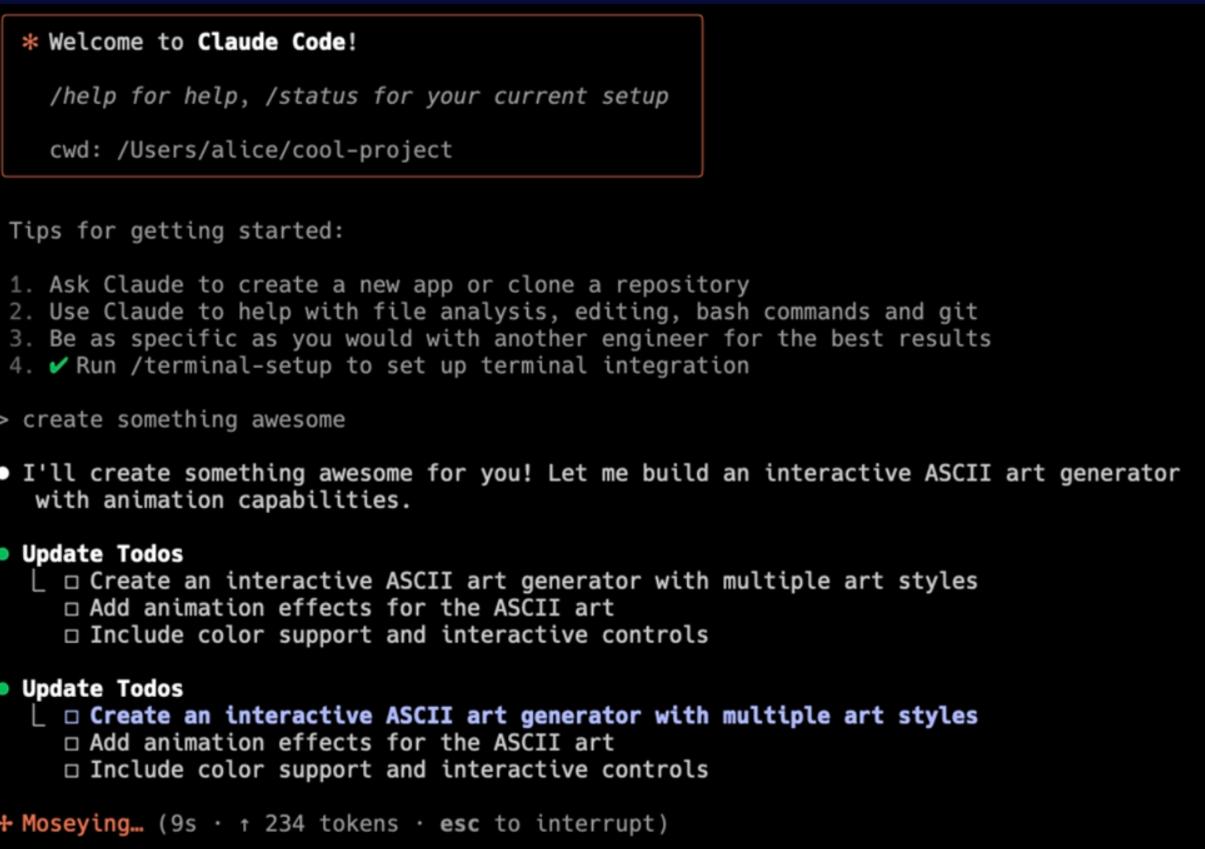Click the "create something awesome" prompt text
This screenshot has height=849, width=1205.
pyautogui.click(x=184, y=420)
